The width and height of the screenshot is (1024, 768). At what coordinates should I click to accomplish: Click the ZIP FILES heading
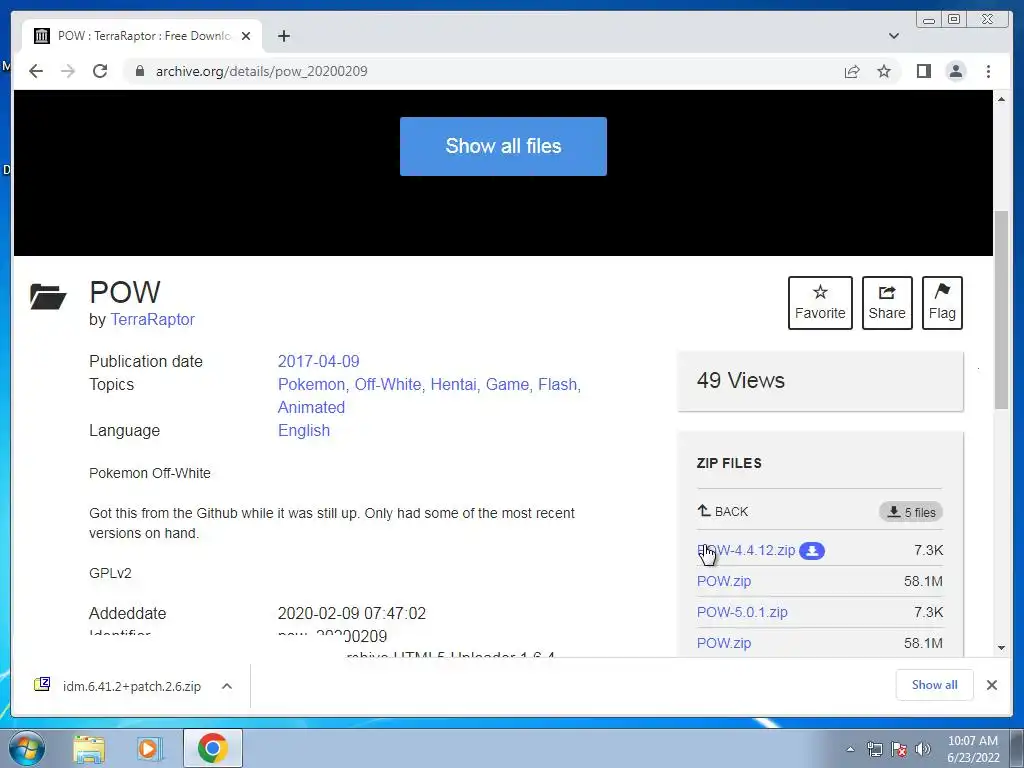tap(729, 463)
